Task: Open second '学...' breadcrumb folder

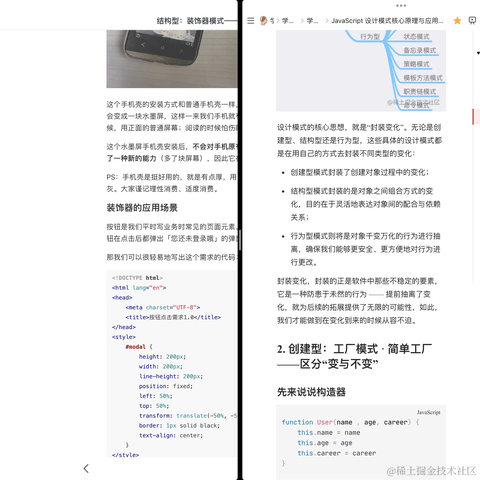Action: pyautogui.click(x=312, y=21)
